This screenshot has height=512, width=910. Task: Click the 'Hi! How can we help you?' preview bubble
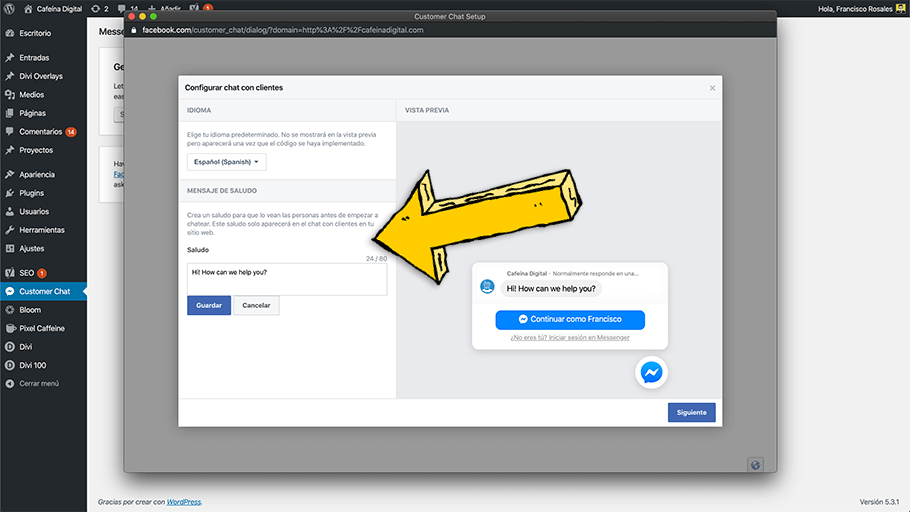click(x=551, y=289)
